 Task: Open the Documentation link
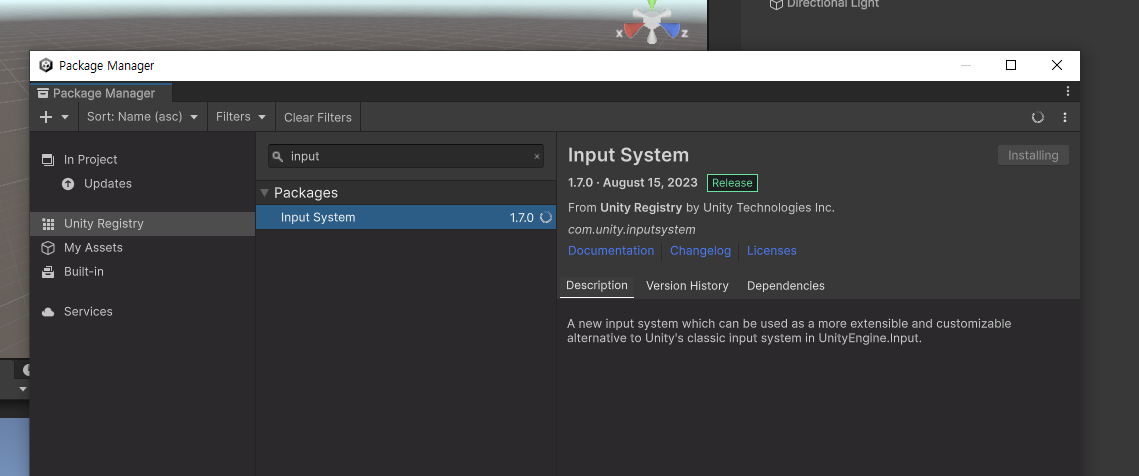(611, 250)
